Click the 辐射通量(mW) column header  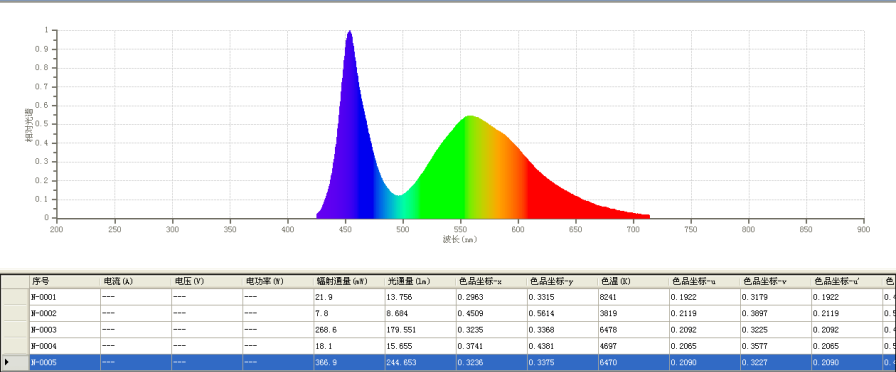[x=349, y=281]
